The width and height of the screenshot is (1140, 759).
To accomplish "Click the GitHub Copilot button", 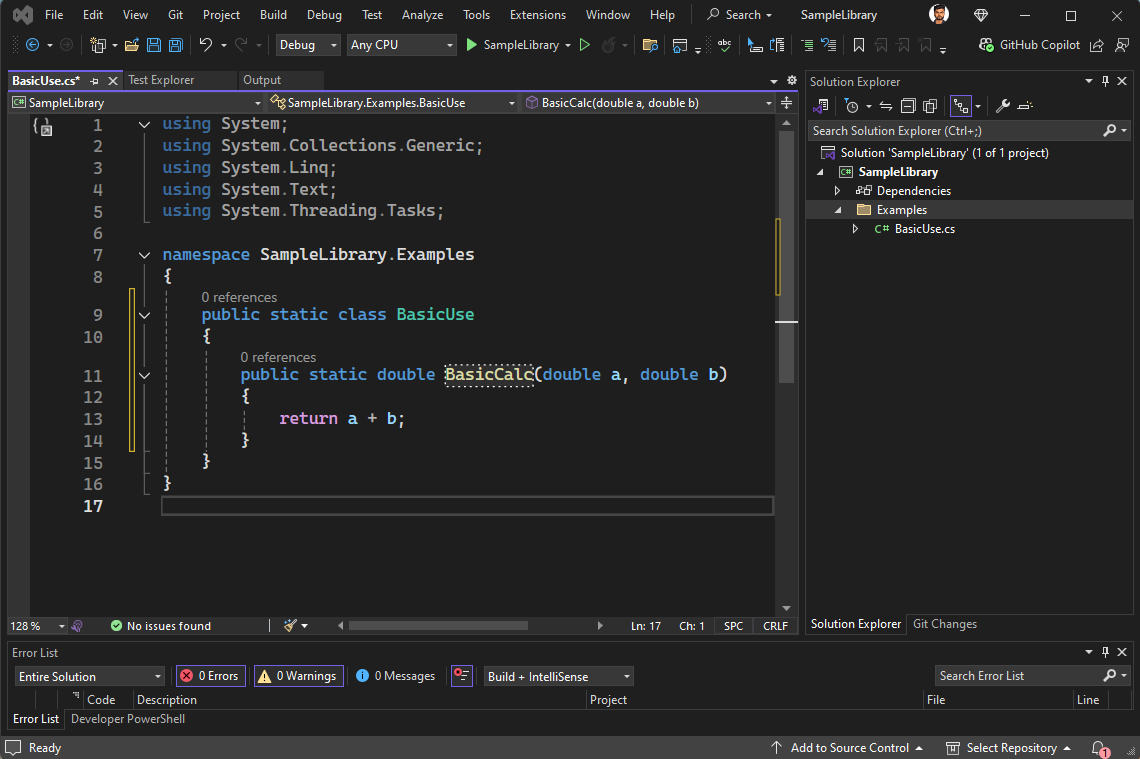I will (x=1029, y=45).
